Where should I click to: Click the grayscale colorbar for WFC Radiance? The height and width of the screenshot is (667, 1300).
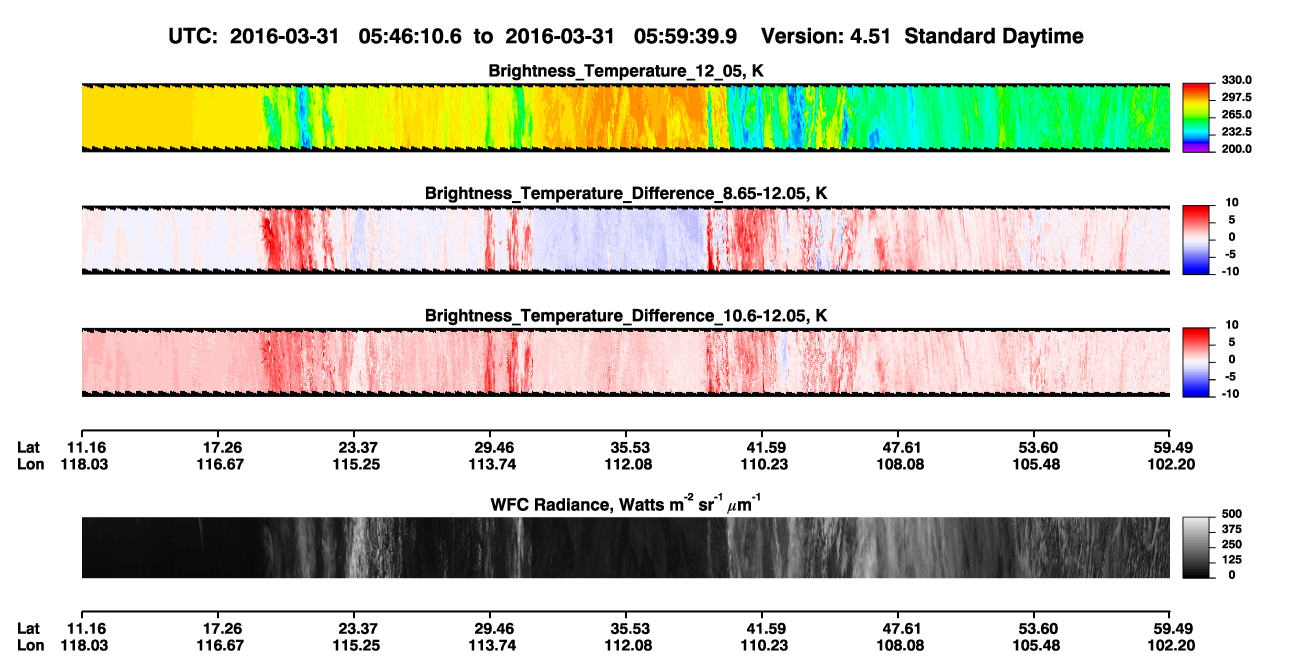coord(1196,547)
